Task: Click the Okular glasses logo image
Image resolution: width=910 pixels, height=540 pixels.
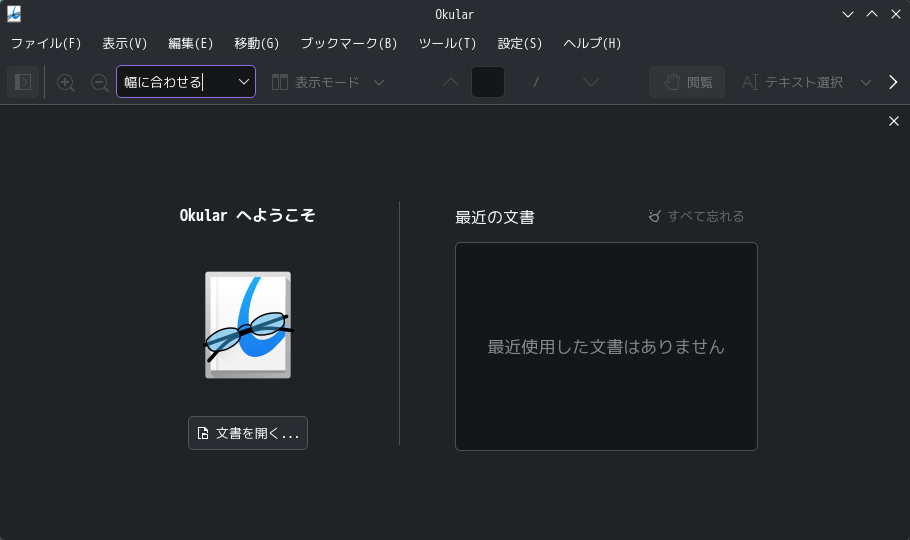Action: pyautogui.click(x=248, y=325)
